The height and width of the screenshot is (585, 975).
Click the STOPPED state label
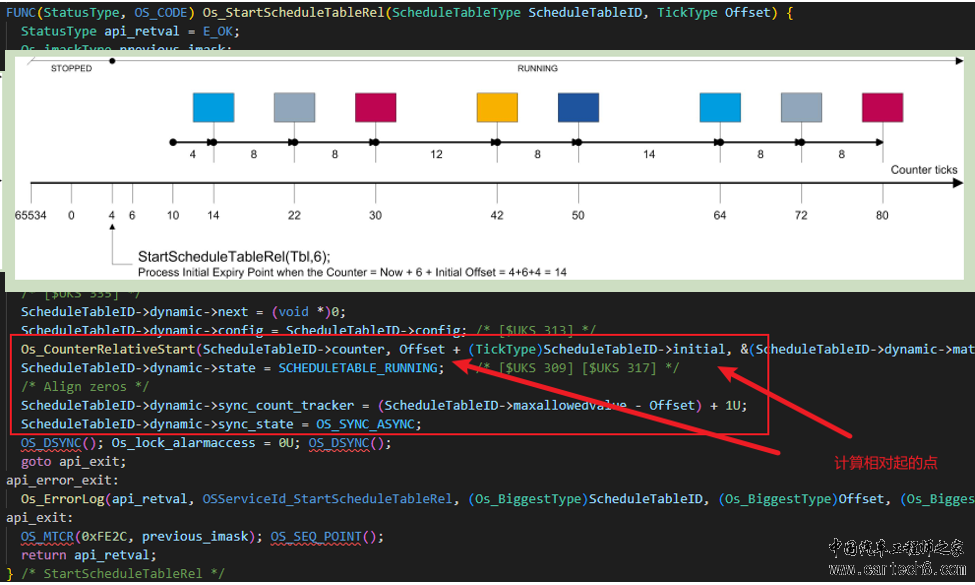coord(72,68)
